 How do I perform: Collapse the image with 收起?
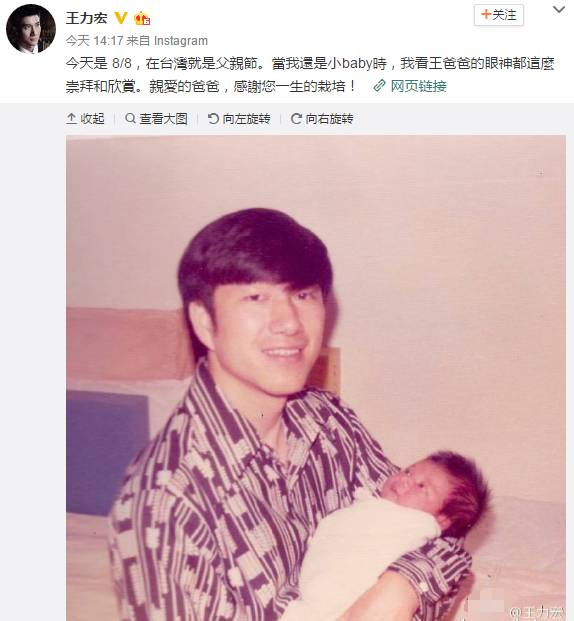pos(86,118)
